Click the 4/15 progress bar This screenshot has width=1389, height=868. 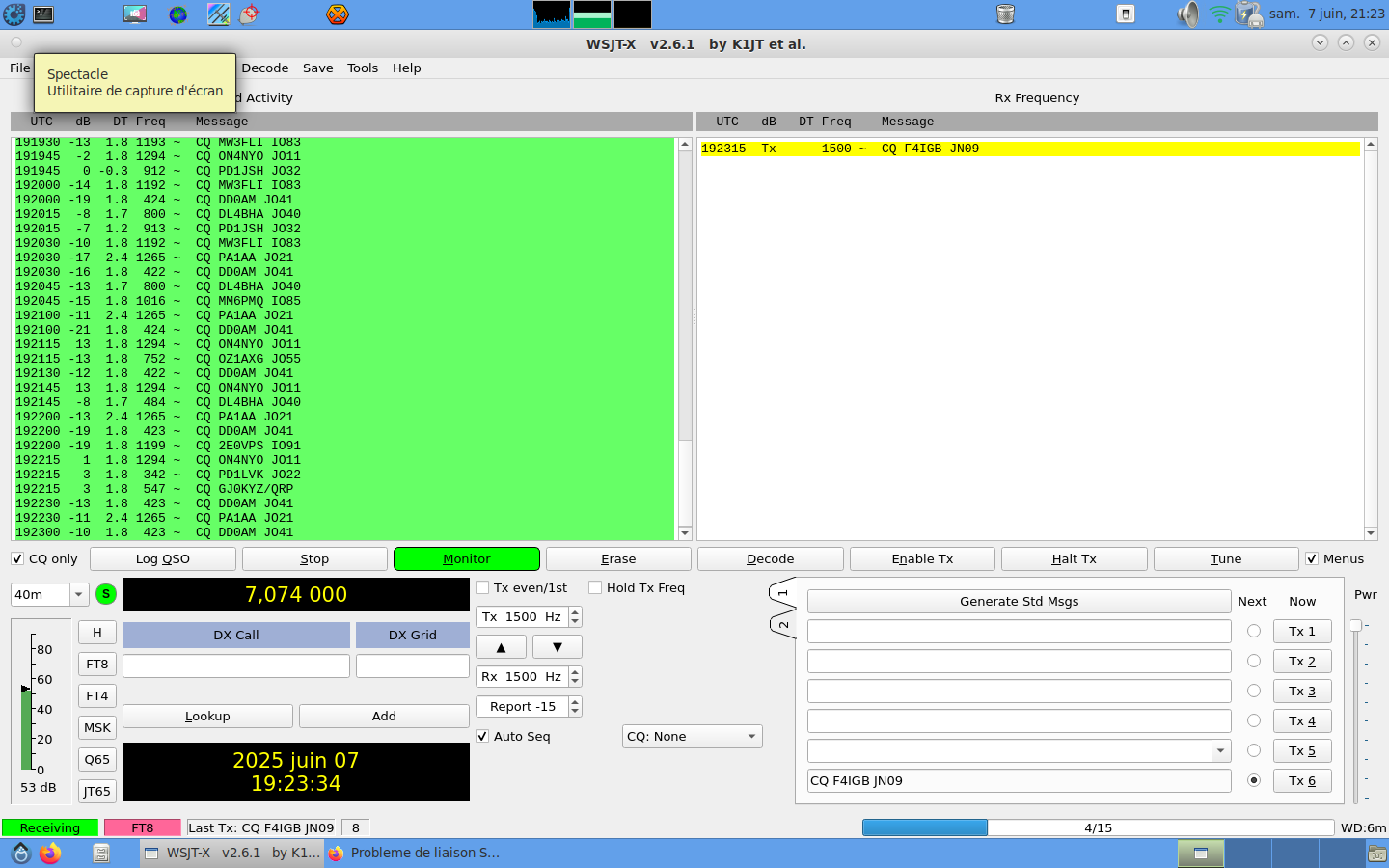coord(1098,827)
